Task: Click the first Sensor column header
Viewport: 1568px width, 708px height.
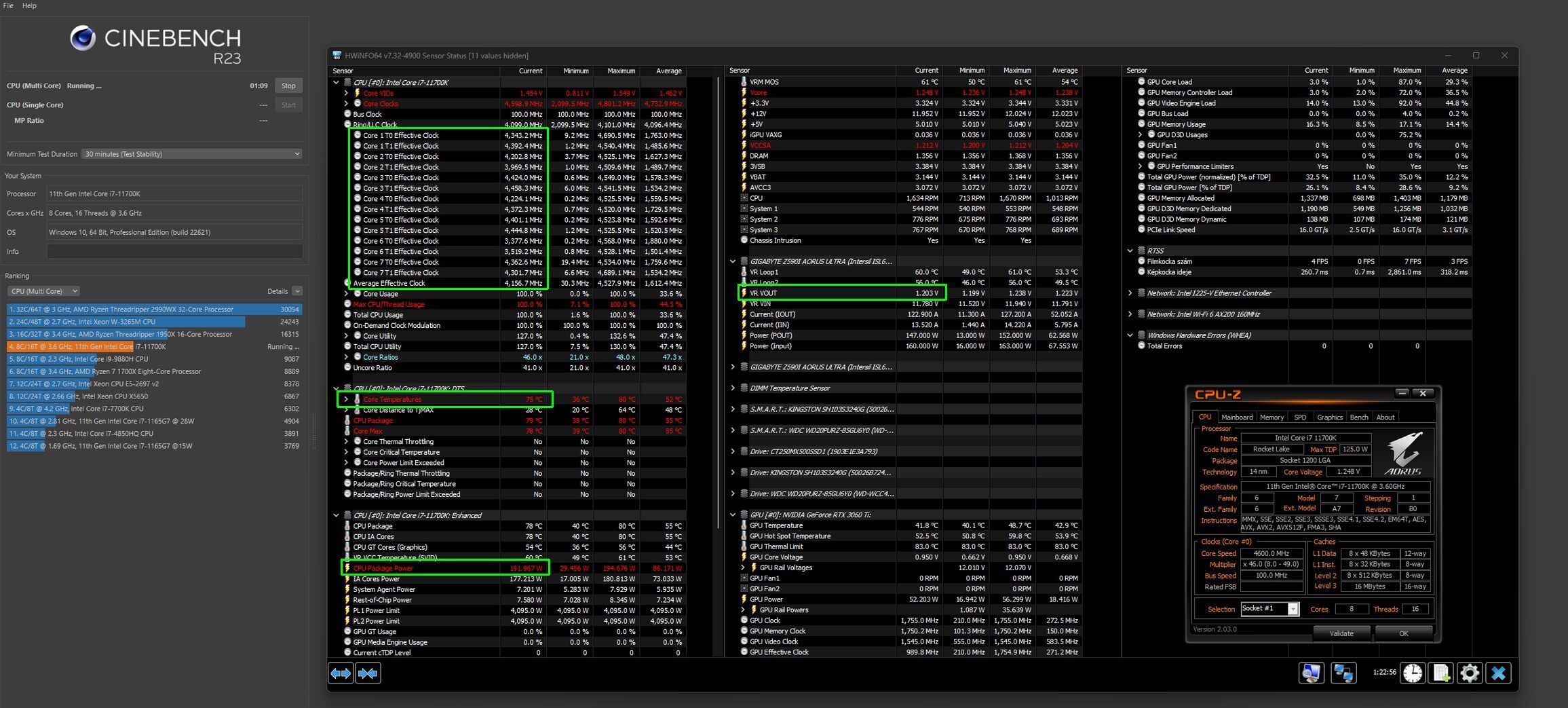Action: tap(414, 71)
